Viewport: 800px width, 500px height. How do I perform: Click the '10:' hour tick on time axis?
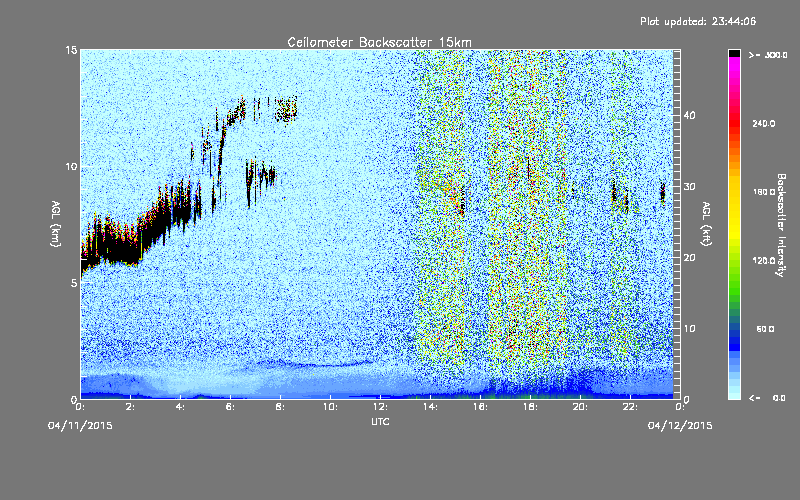pyautogui.click(x=331, y=407)
